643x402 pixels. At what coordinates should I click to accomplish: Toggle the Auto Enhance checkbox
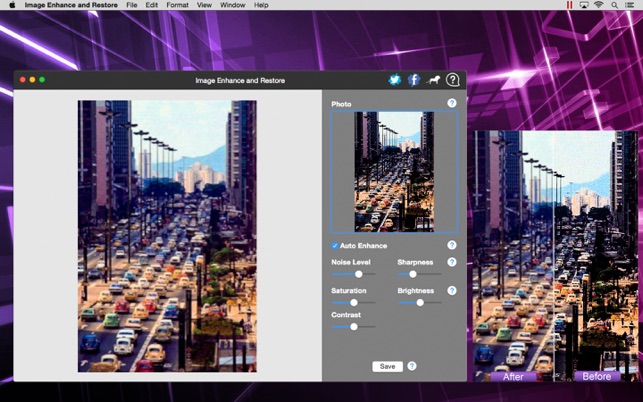[335, 246]
